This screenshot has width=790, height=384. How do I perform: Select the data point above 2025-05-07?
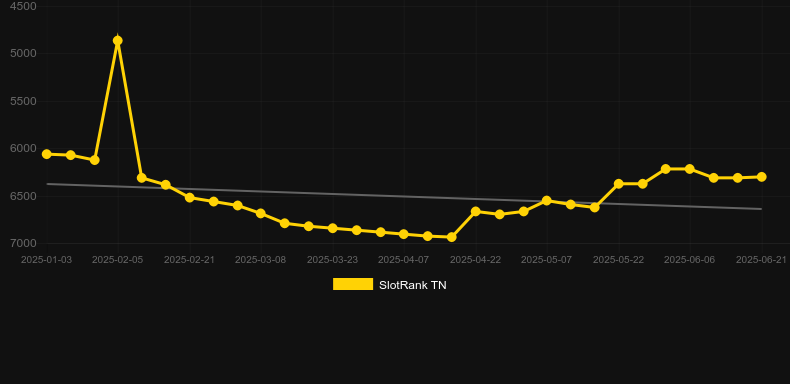547,201
